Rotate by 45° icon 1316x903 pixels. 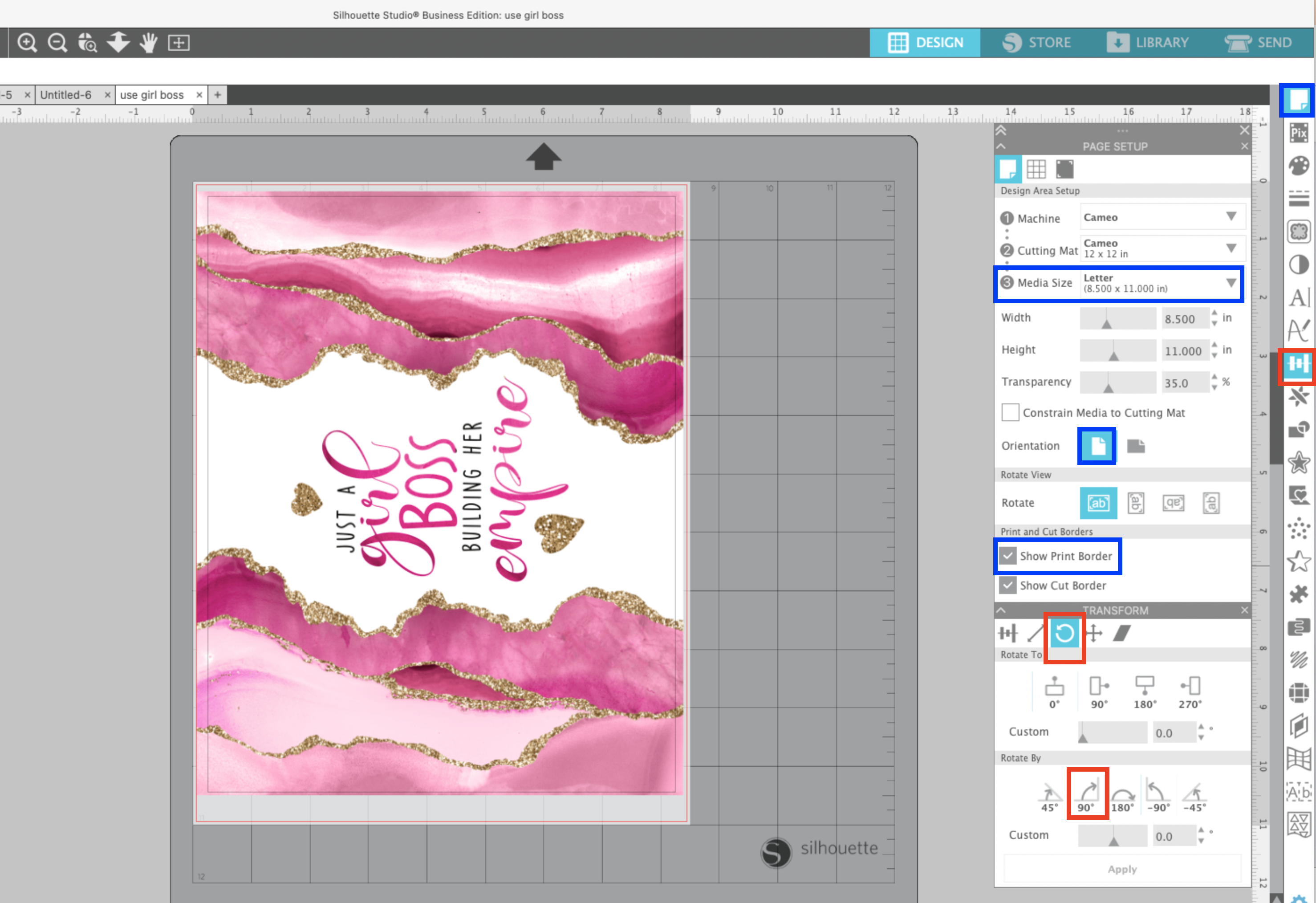click(x=1050, y=797)
